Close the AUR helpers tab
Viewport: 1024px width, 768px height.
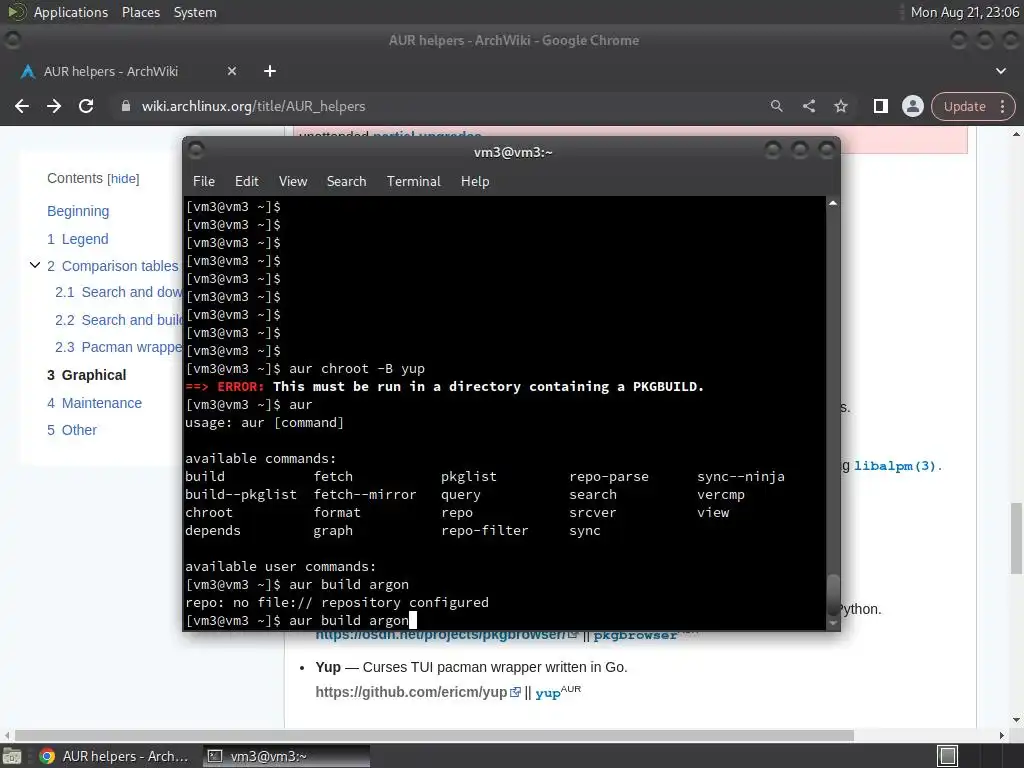click(232, 71)
